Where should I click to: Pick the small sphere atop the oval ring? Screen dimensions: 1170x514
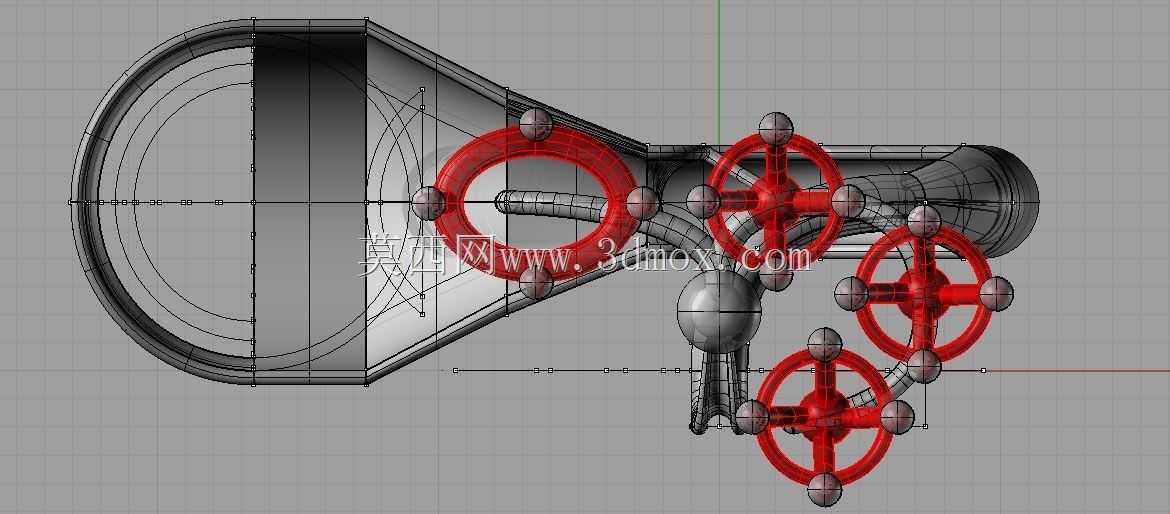tap(536, 125)
